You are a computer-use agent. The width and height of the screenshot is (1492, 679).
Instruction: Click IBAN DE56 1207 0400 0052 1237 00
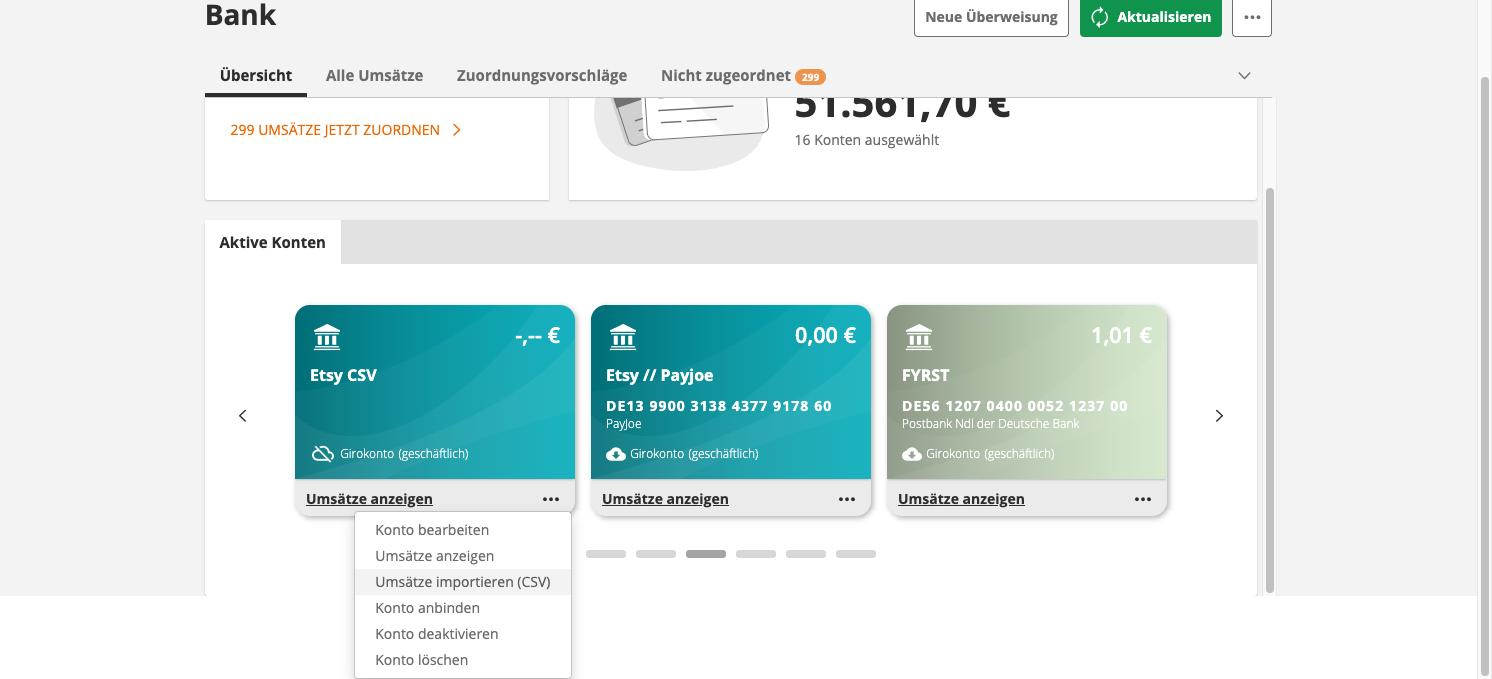click(x=1015, y=407)
